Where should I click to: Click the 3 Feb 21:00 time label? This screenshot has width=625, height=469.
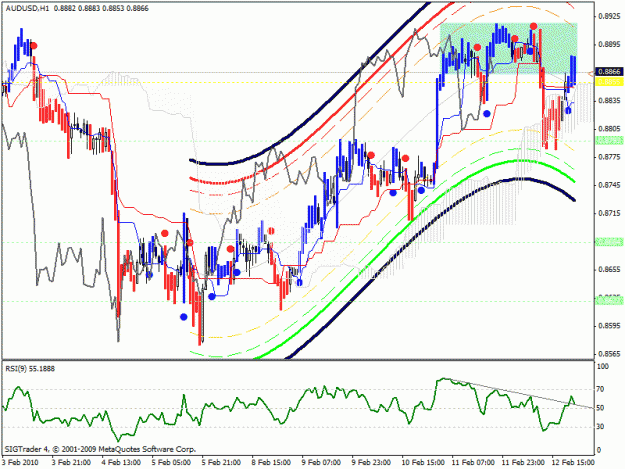click(x=71, y=462)
